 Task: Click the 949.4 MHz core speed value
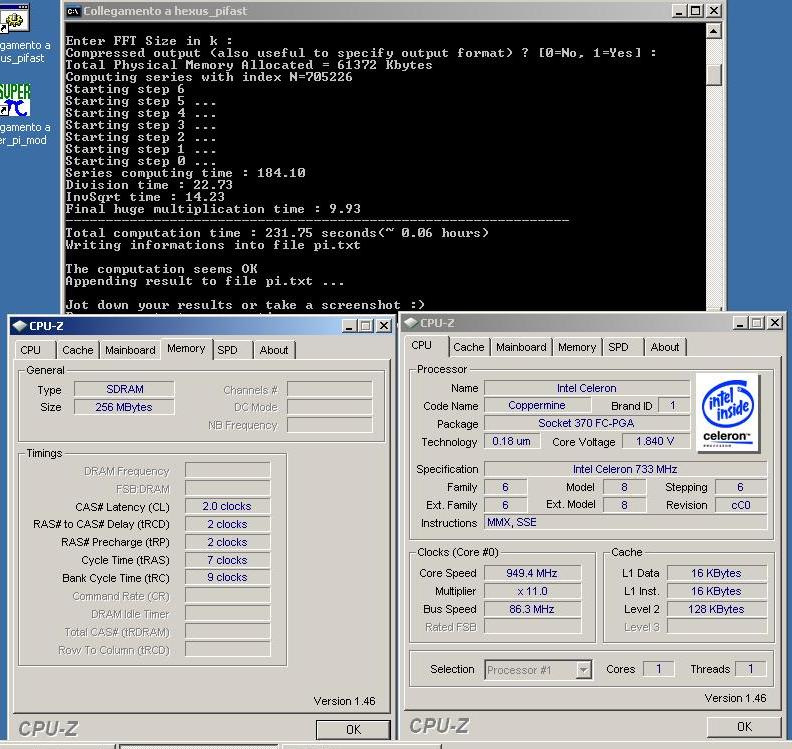[532, 573]
